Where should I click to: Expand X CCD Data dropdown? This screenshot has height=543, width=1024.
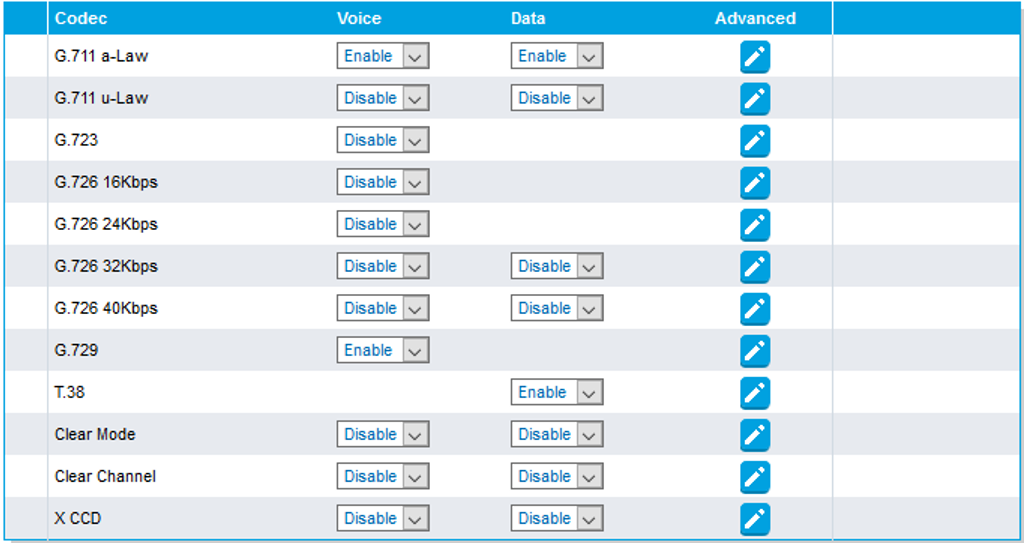pos(557,519)
